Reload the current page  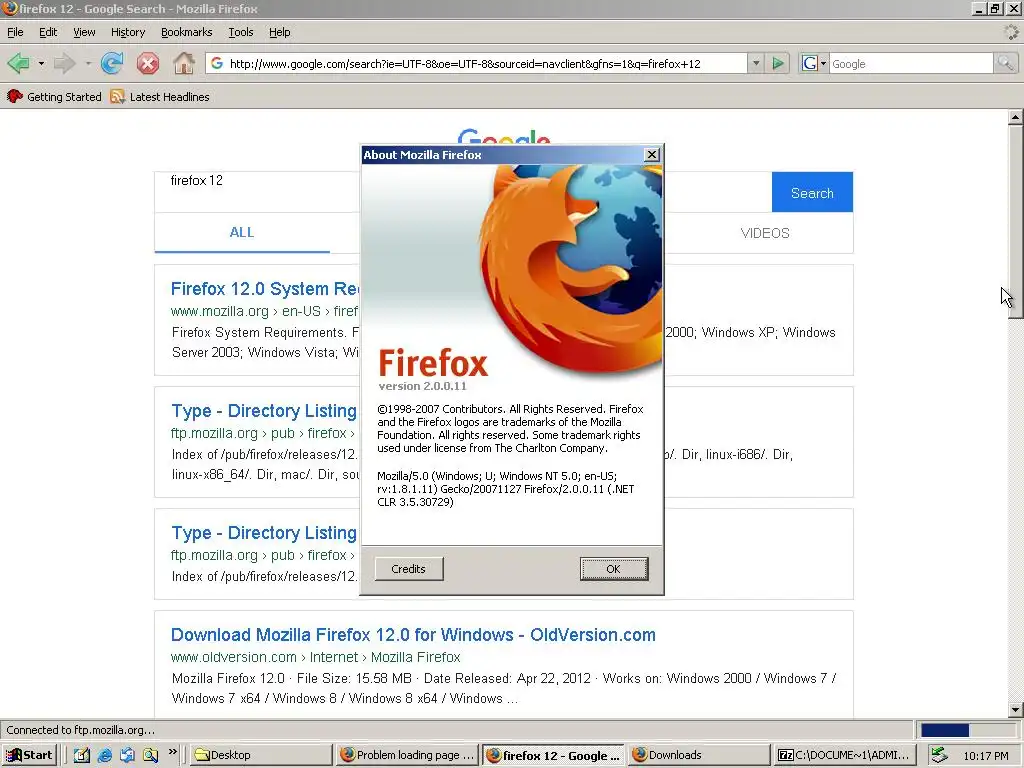[112, 63]
